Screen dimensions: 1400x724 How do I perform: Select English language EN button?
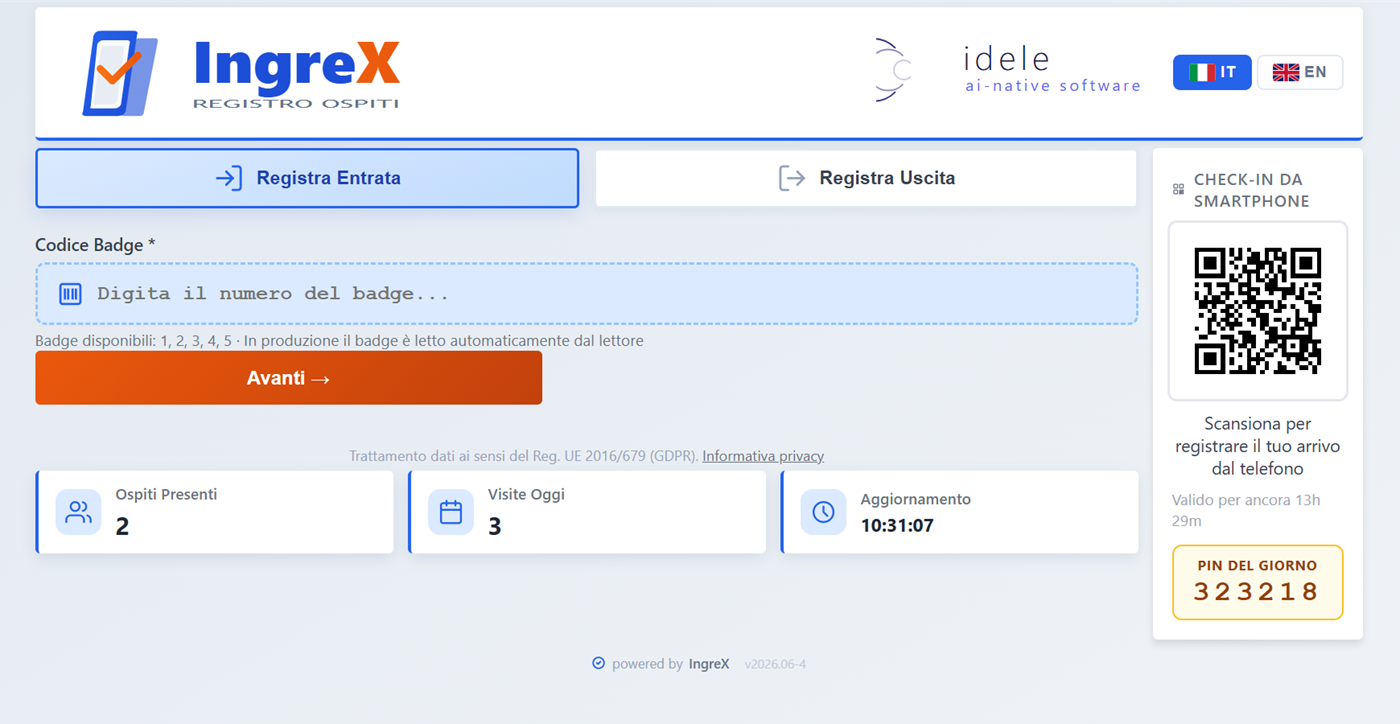click(1299, 72)
